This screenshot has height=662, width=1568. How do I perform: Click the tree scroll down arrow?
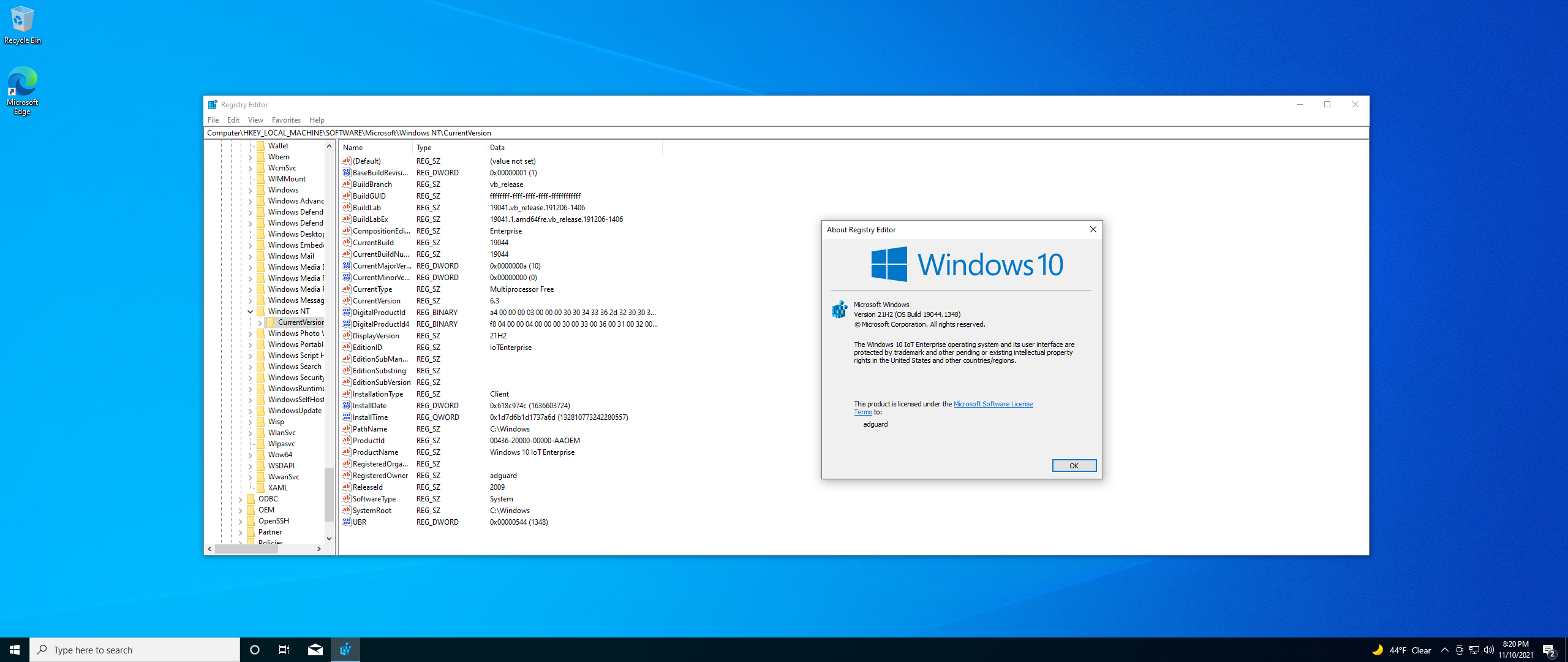[329, 539]
